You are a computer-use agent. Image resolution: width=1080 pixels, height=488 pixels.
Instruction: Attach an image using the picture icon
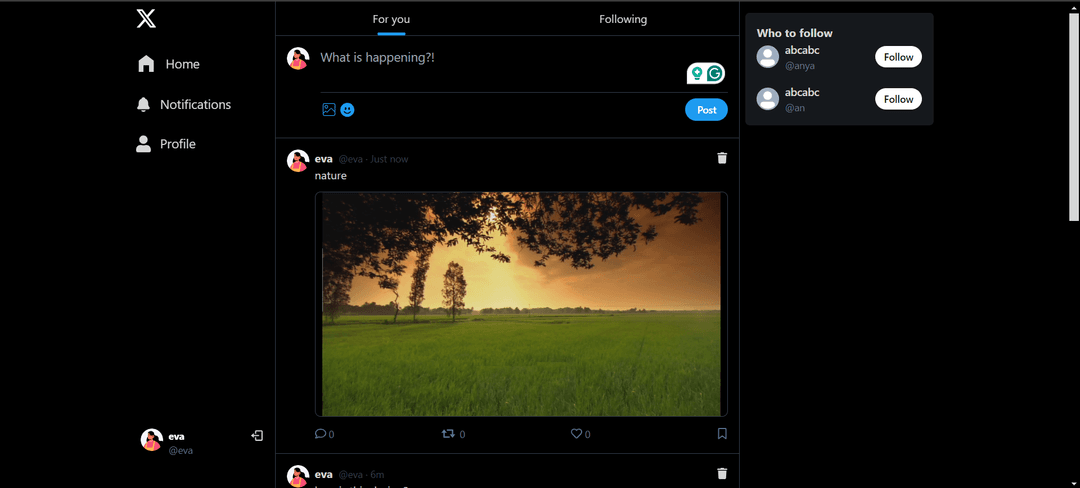coord(329,109)
